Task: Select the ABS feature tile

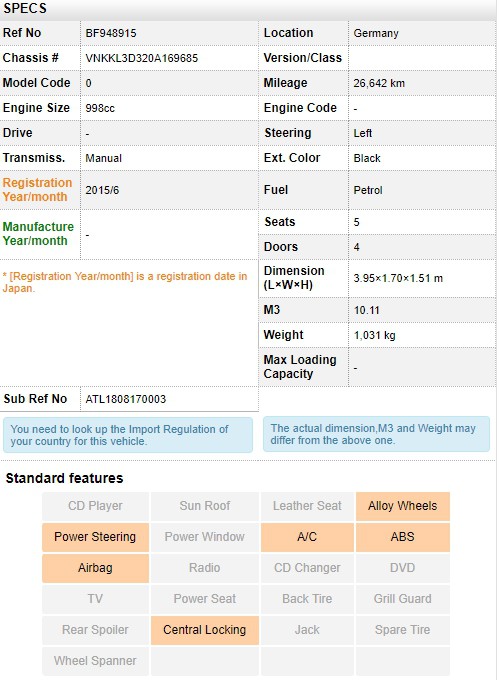Action: pos(403,537)
